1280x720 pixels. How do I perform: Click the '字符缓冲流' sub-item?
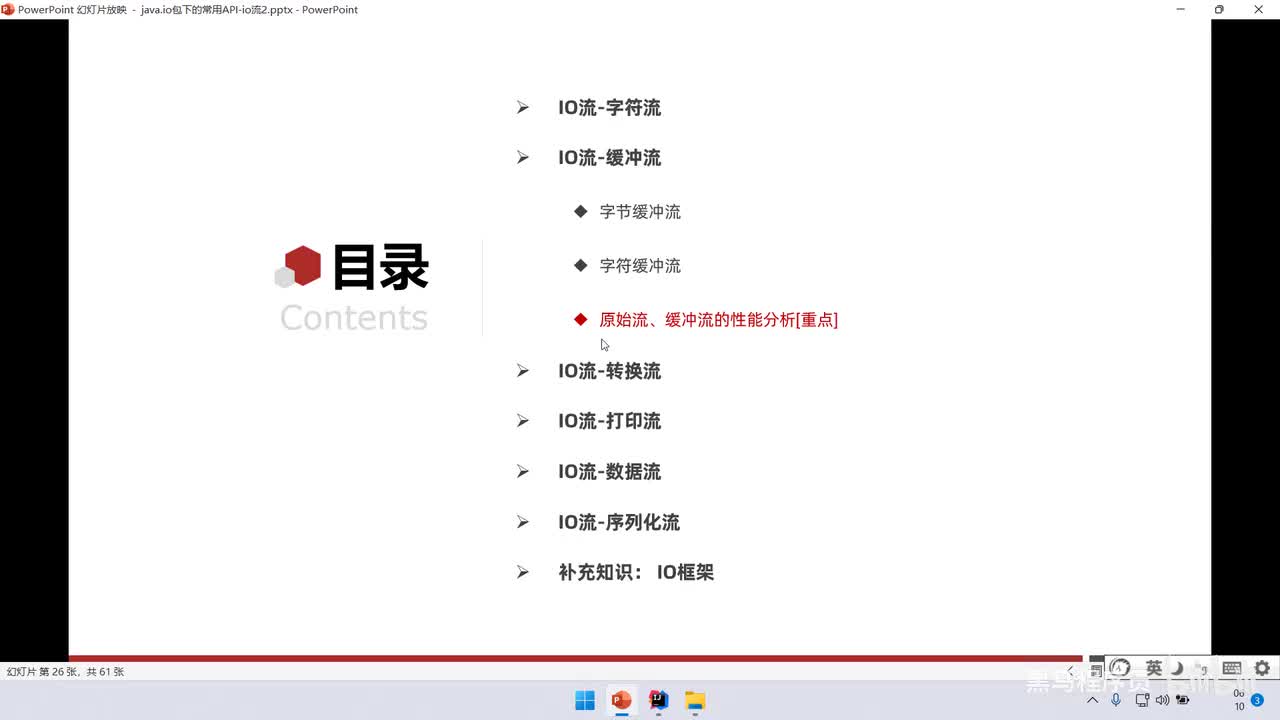640,266
